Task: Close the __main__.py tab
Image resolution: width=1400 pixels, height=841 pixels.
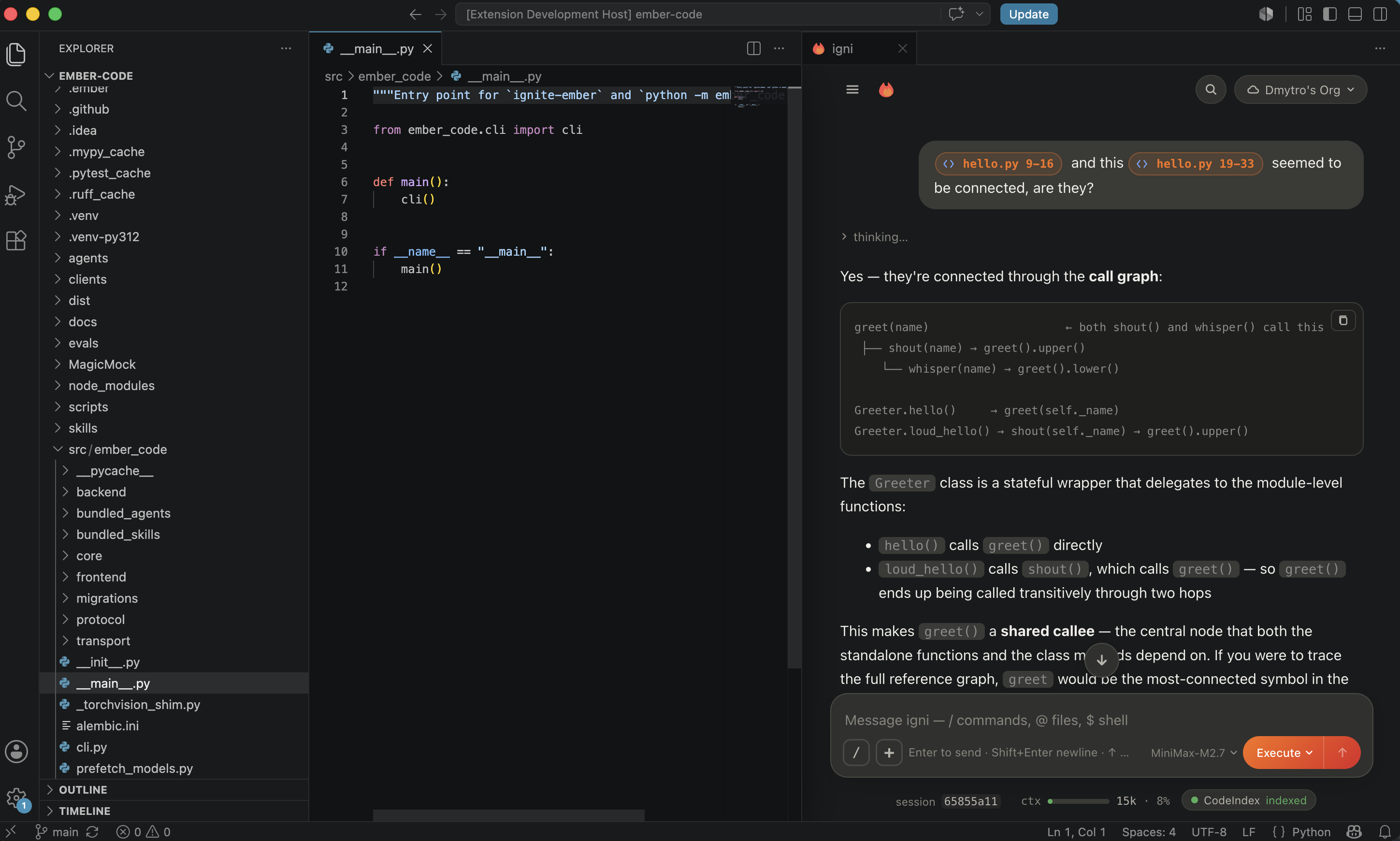Action: point(428,49)
